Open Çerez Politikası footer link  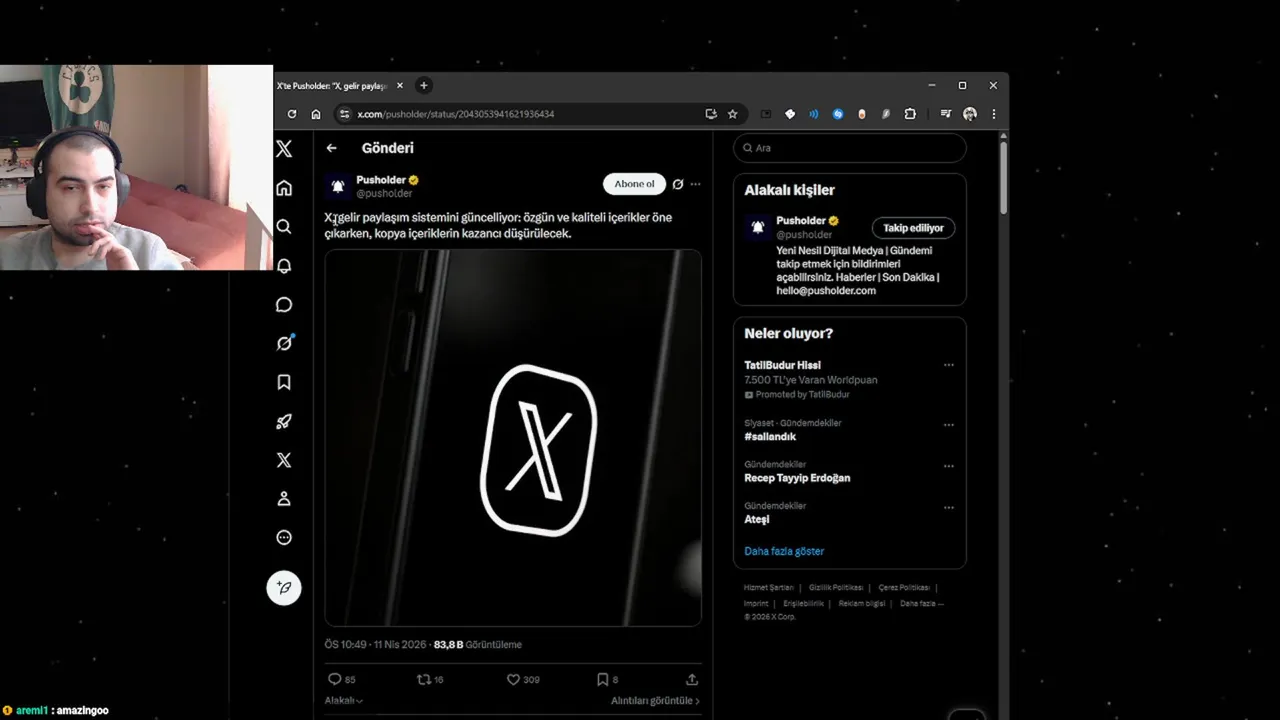pyautogui.click(x=904, y=588)
